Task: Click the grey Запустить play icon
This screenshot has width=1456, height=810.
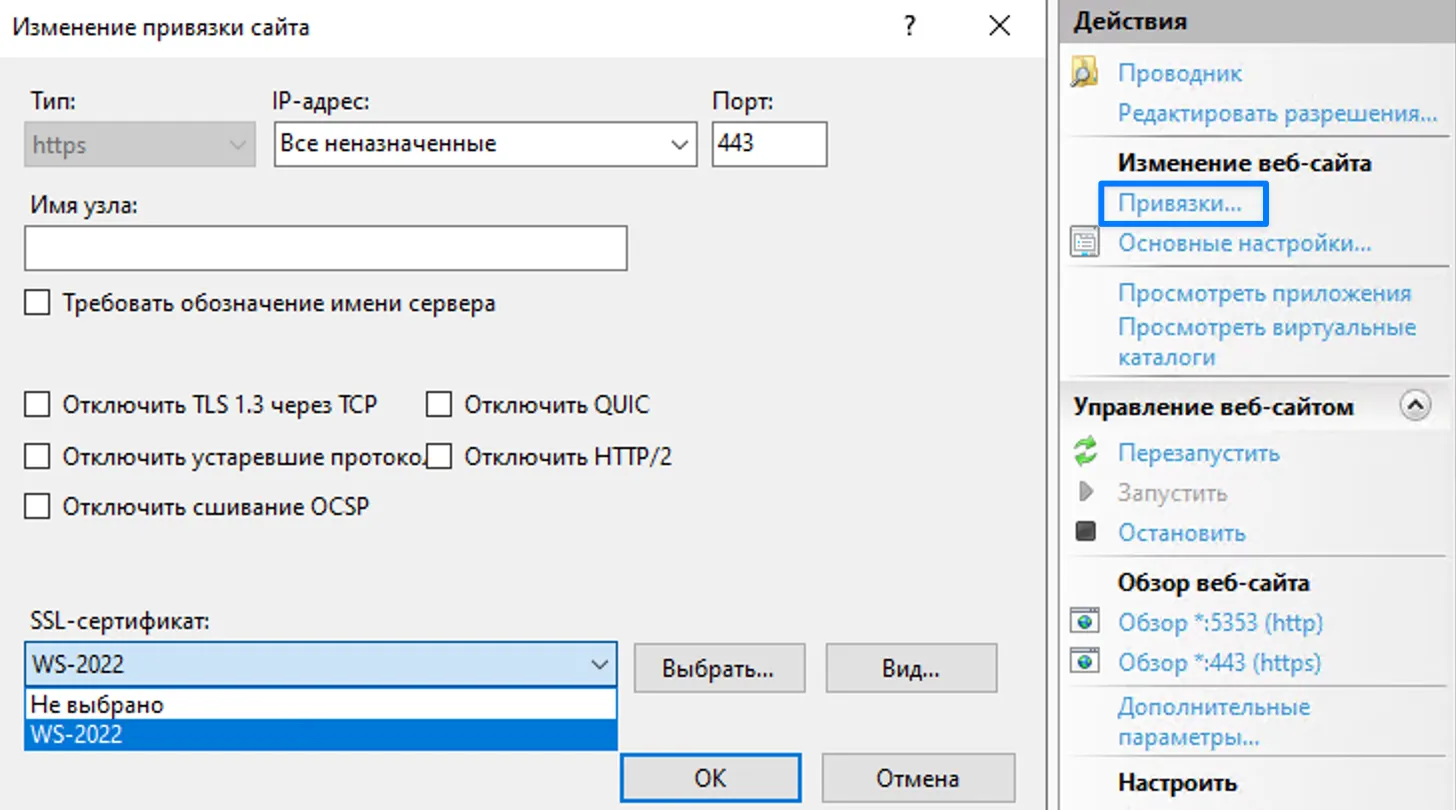Action: (1085, 492)
